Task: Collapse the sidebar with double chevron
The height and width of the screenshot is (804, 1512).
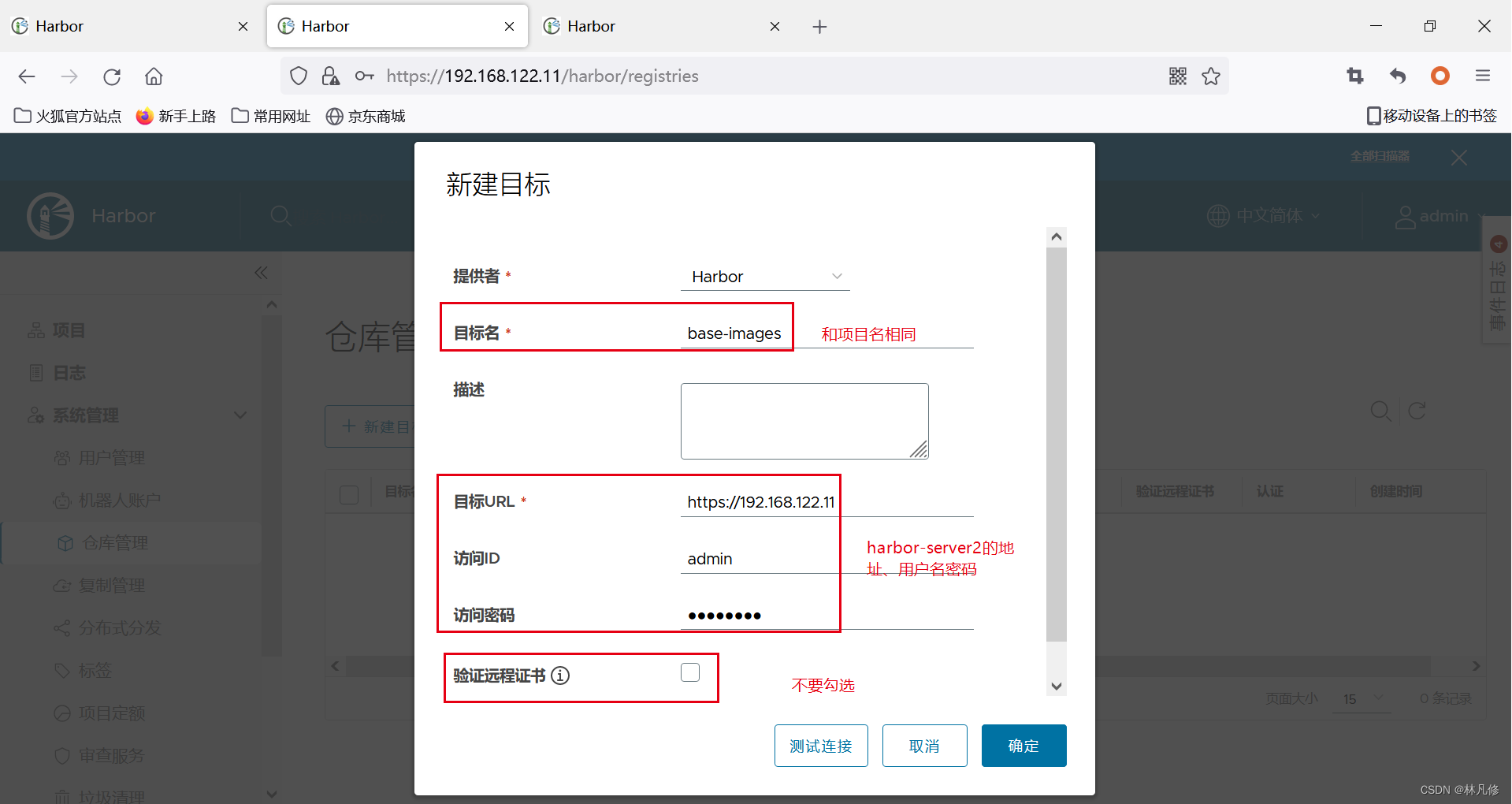Action: 261,273
